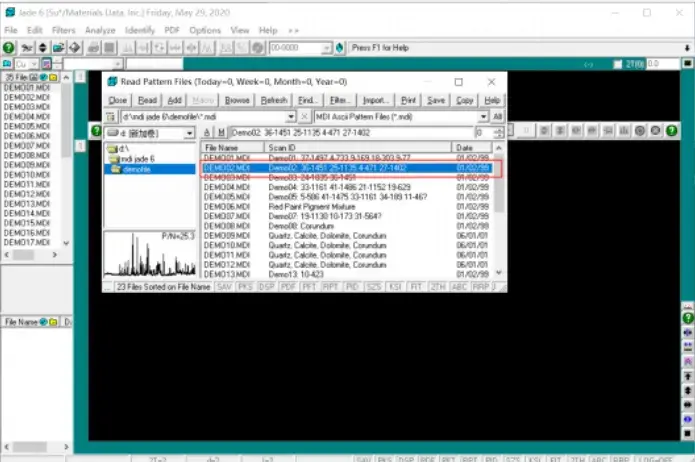695x462 pixels.
Task: Toggle the checkbox next to 2T(0) label
Action: [x=617, y=64]
